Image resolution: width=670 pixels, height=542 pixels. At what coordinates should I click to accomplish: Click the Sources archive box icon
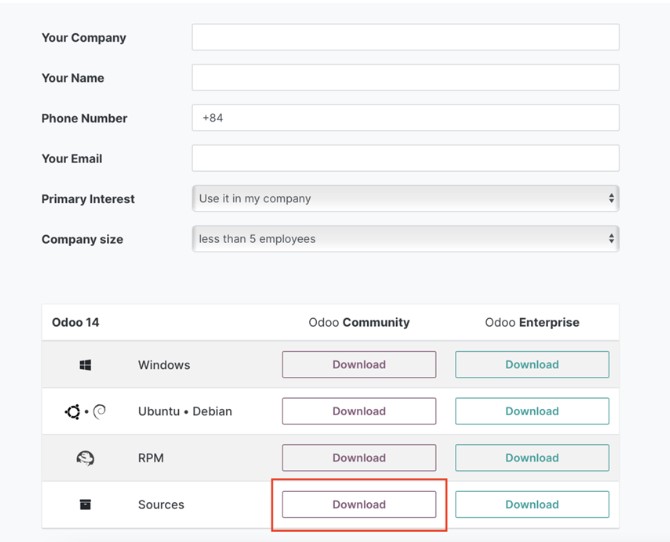coord(85,504)
